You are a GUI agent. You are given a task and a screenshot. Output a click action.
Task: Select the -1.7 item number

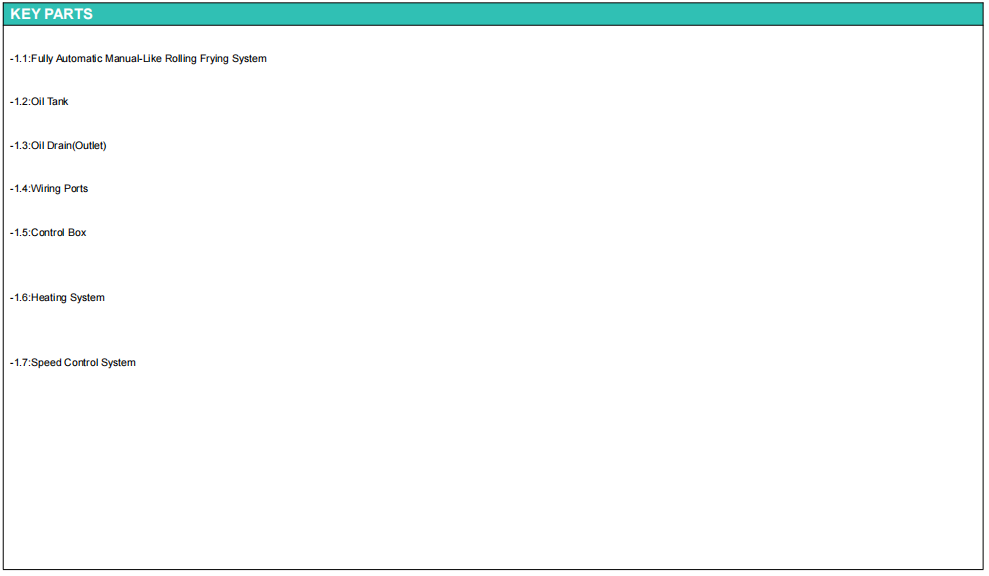coord(19,363)
